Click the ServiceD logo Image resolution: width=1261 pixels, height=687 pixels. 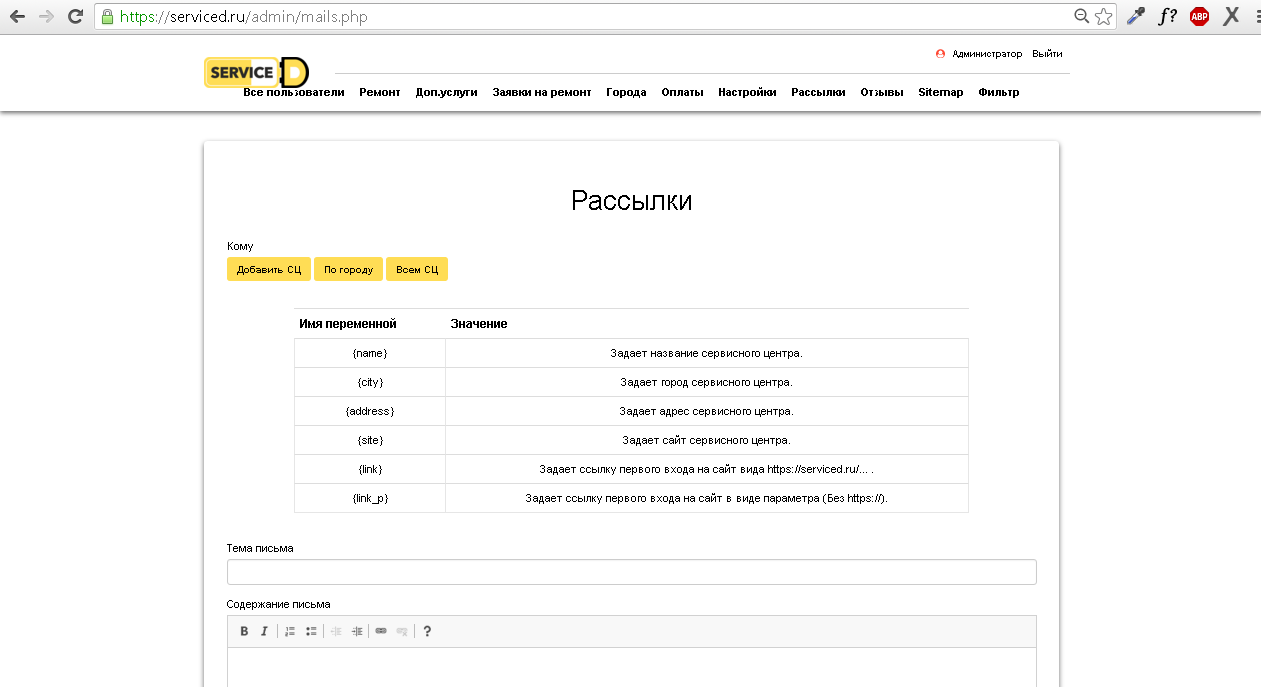pos(256,72)
